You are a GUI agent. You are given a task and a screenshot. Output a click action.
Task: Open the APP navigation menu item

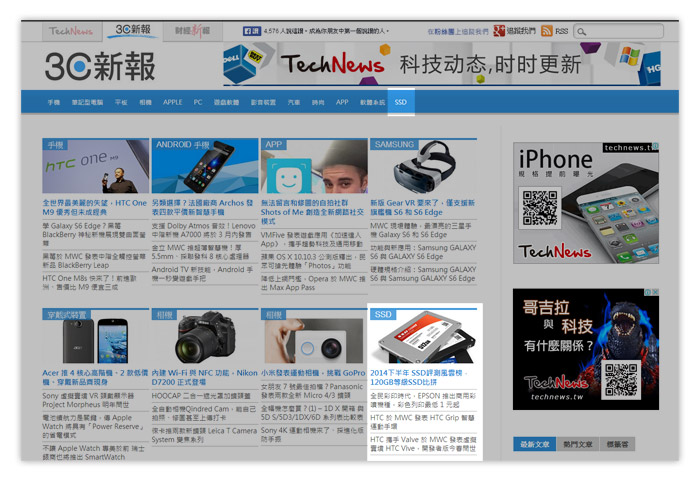pyautogui.click(x=342, y=102)
